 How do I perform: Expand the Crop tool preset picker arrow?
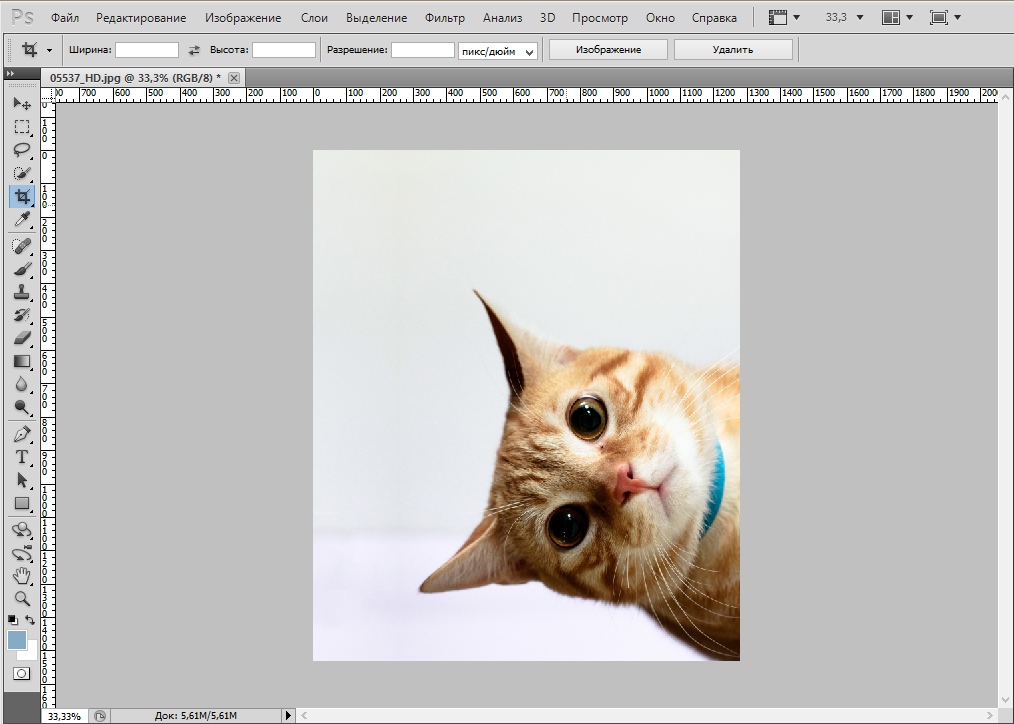tap(49, 50)
